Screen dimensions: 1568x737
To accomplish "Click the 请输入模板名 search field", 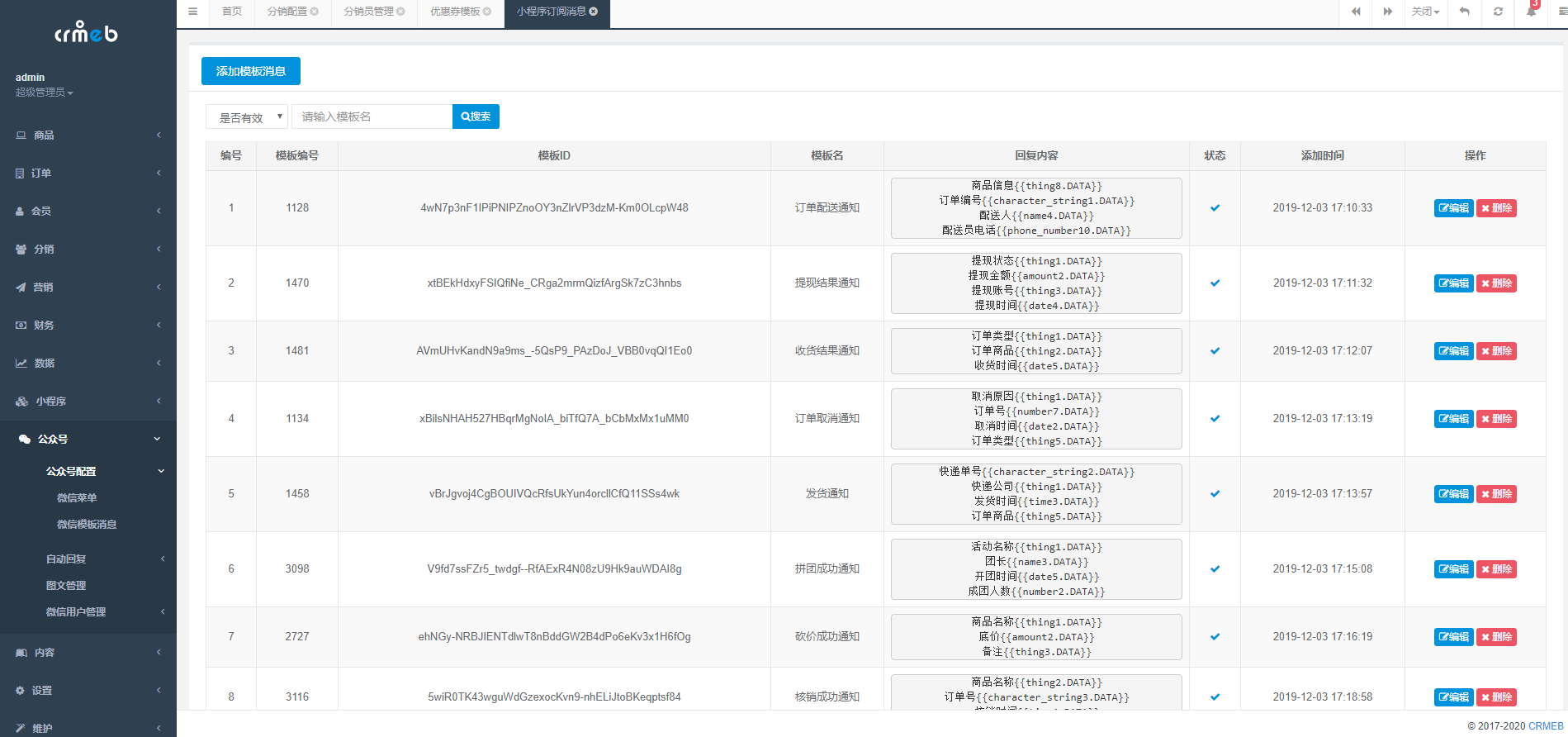I will tap(372, 117).
